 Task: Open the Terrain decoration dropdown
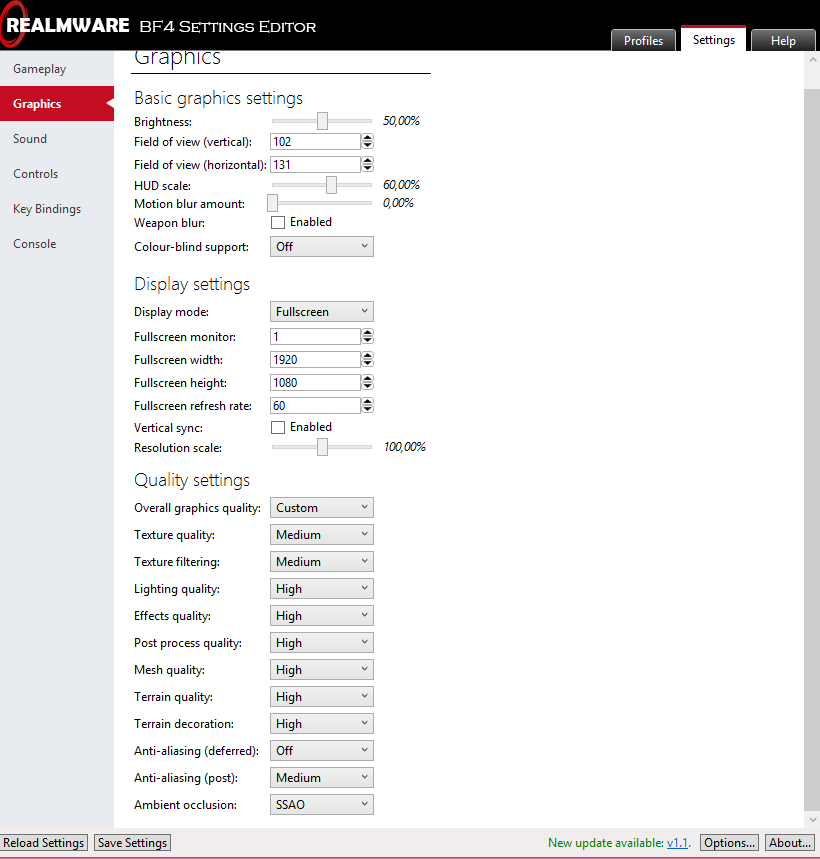[x=322, y=724]
